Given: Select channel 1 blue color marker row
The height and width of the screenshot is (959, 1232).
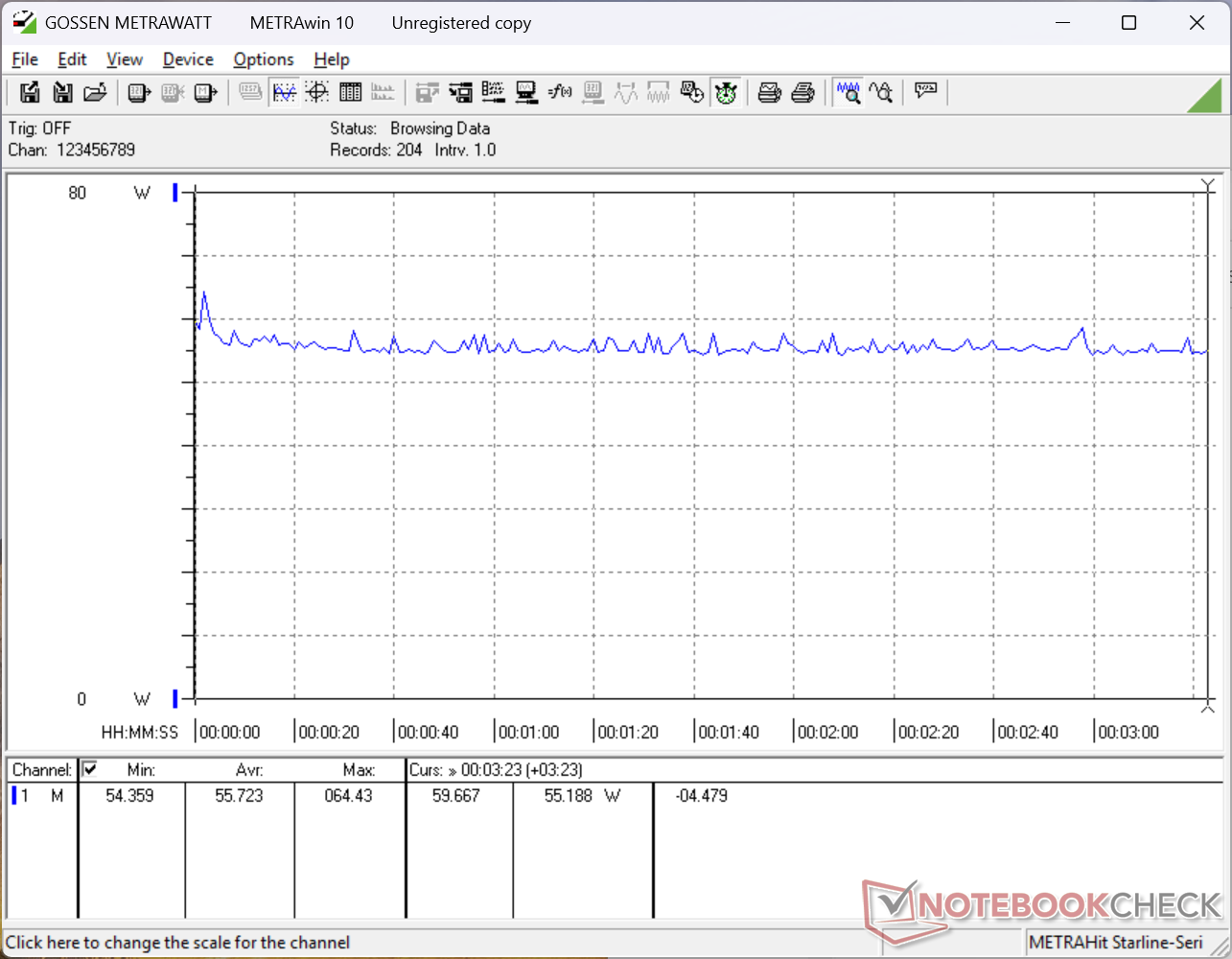Looking at the screenshot, I should (x=14, y=795).
